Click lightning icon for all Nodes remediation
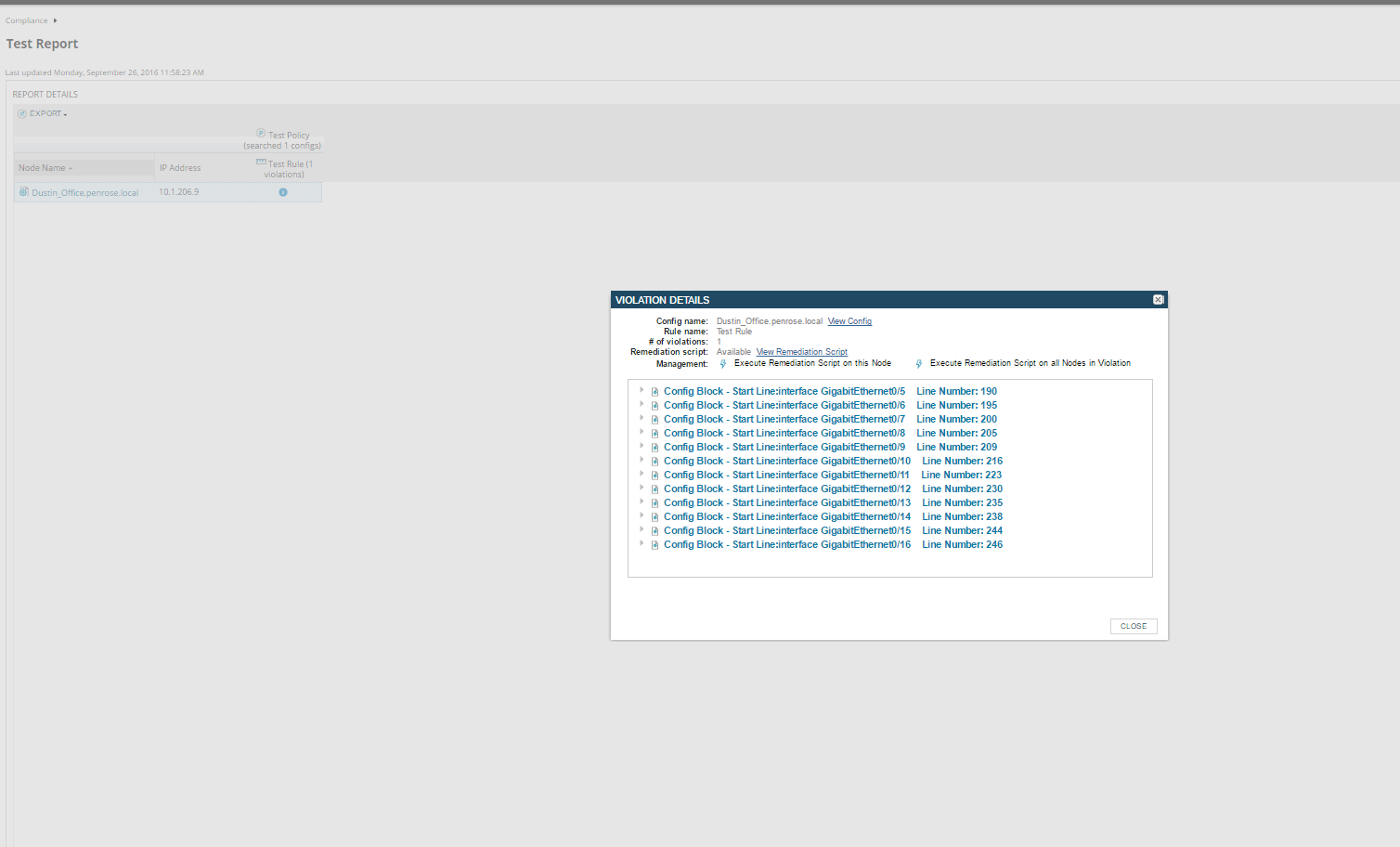The image size is (1400, 847). 919,364
